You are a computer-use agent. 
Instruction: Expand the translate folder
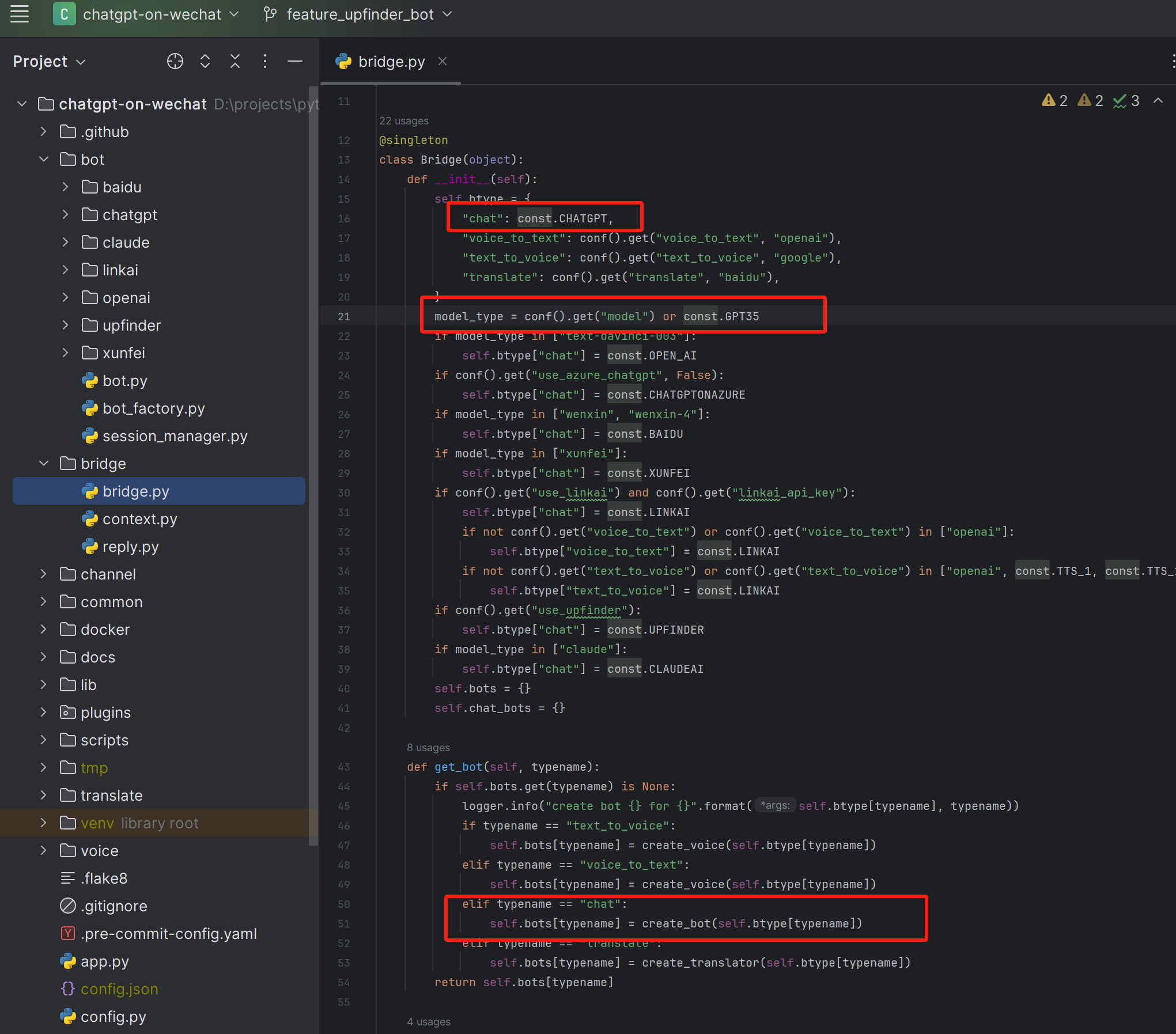pyautogui.click(x=44, y=795)
